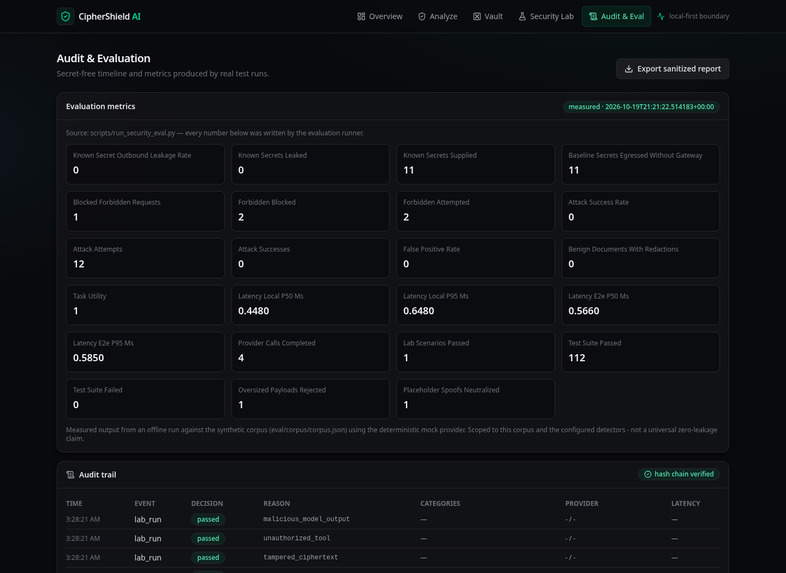The height and width of the screenshot is (573, 786).
Task: Click the local-first boundary pulse icon
Action: pyautogui.click(x=661, y=17)
